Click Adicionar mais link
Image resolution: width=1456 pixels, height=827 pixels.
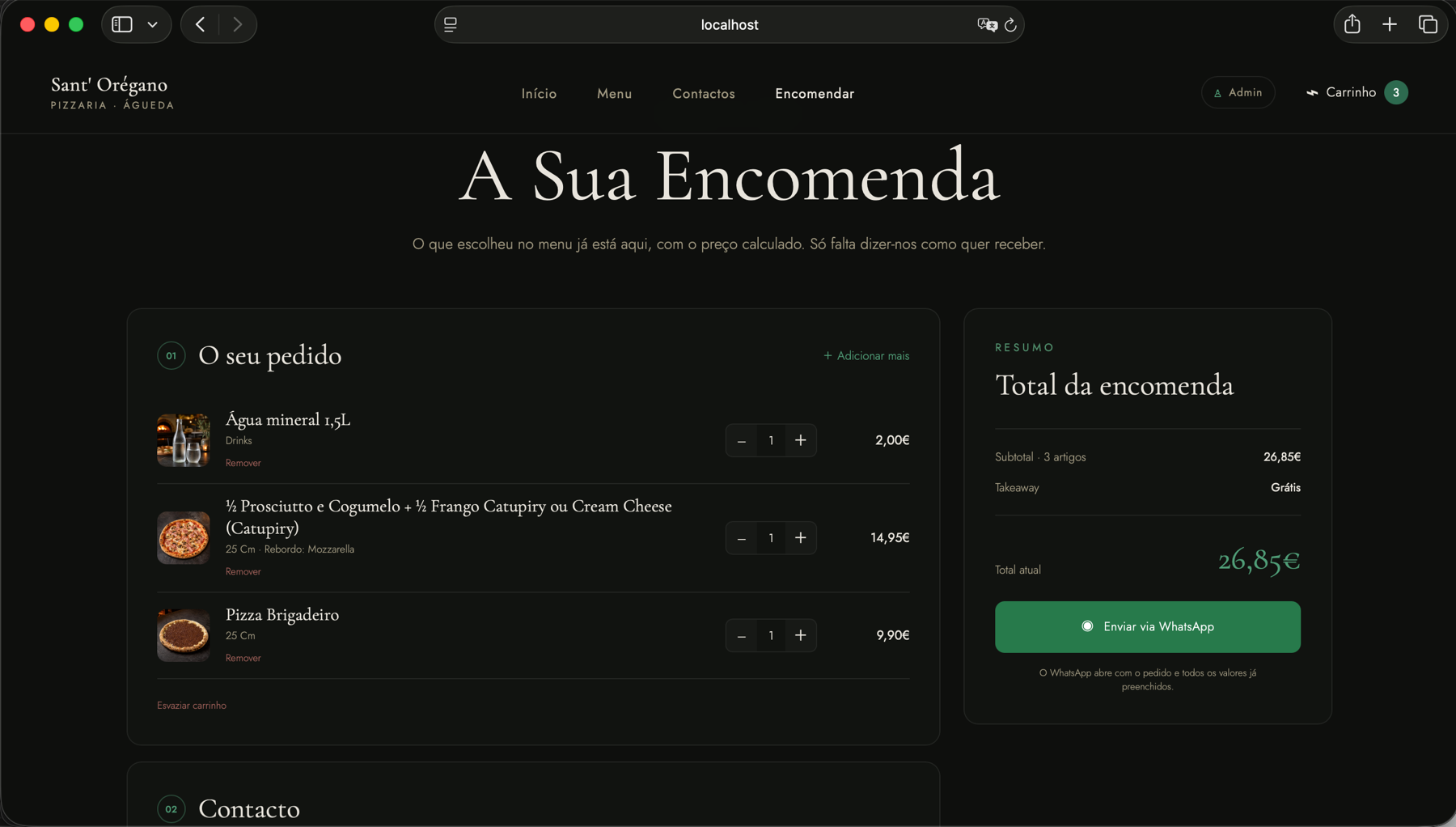pyautogui.click(x=866, y=356)
